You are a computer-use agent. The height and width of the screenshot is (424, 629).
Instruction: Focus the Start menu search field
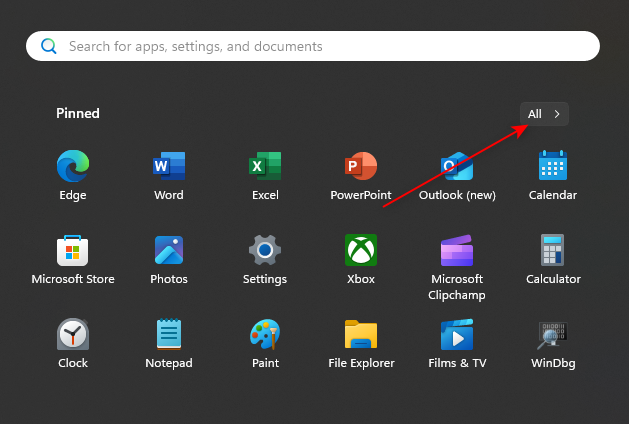tap(313, 46)
